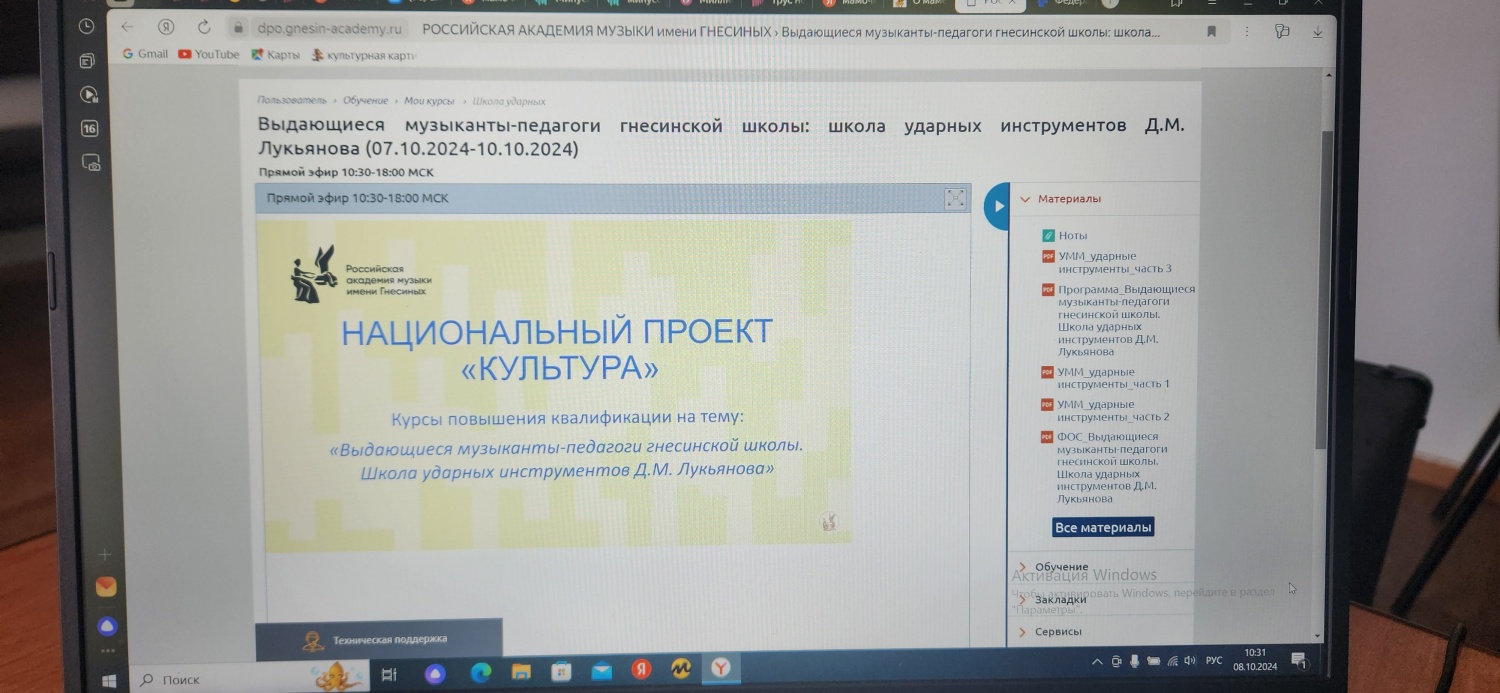The height and width of the screenshot is (693, 1500).
Task: Open Техническая поддержка panel
Action: coord(379,639)
